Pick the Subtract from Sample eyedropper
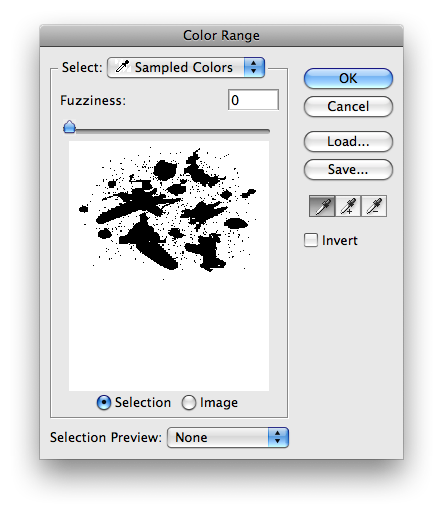 [x=374, y=206]
